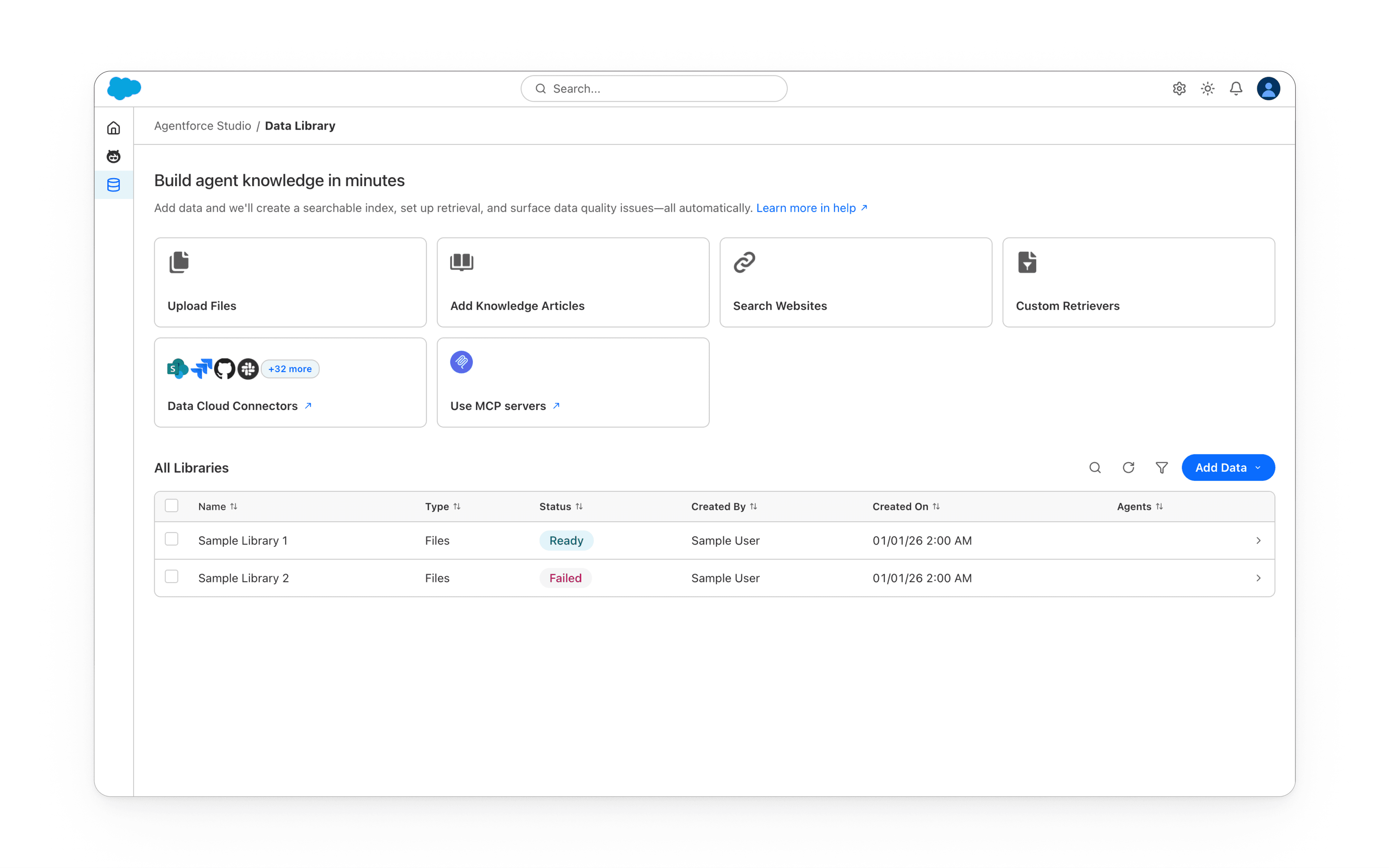
Task: Click the Slack connector icon
Action: 248,368
